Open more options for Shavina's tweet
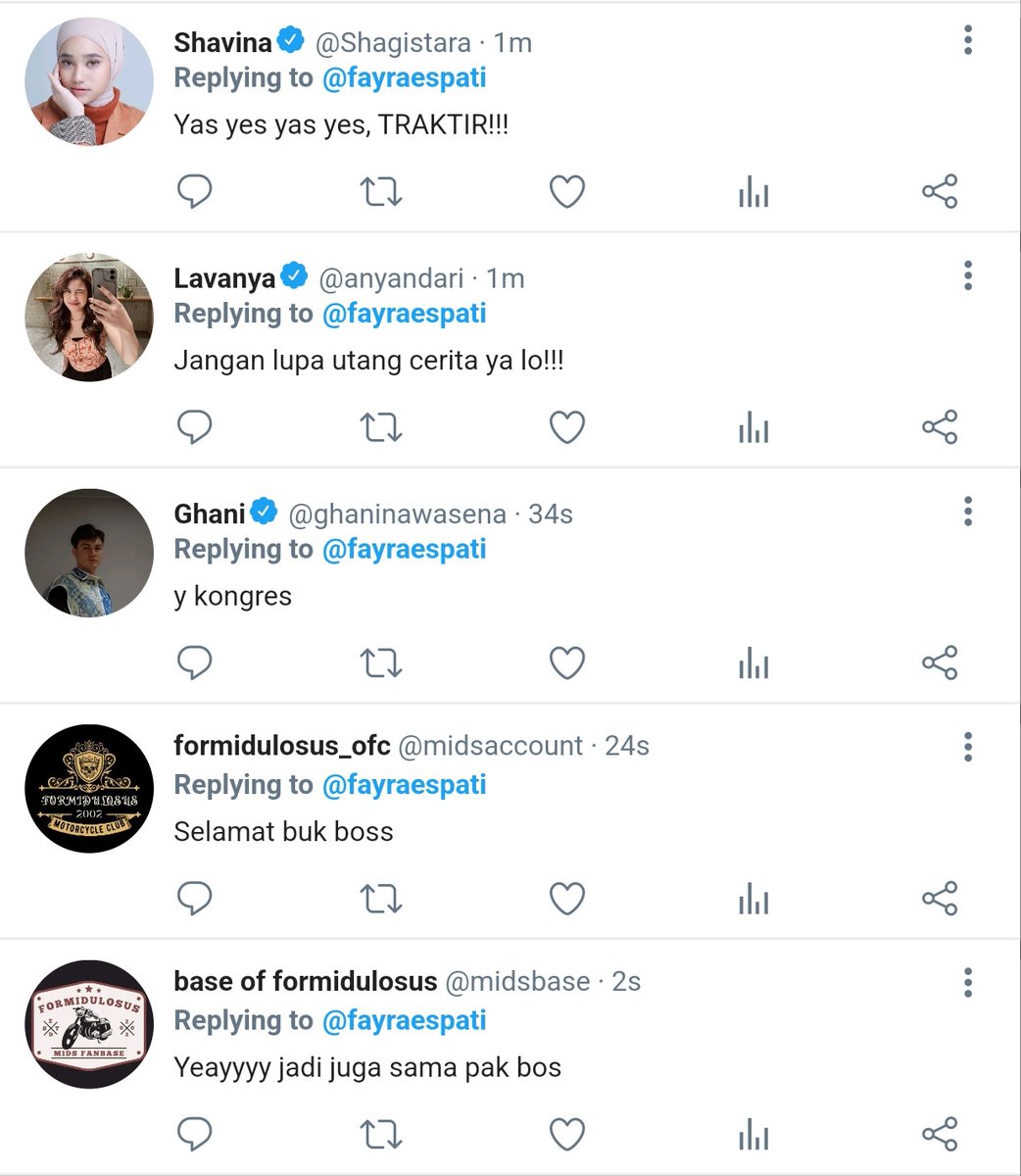 (x=968, y=40)
